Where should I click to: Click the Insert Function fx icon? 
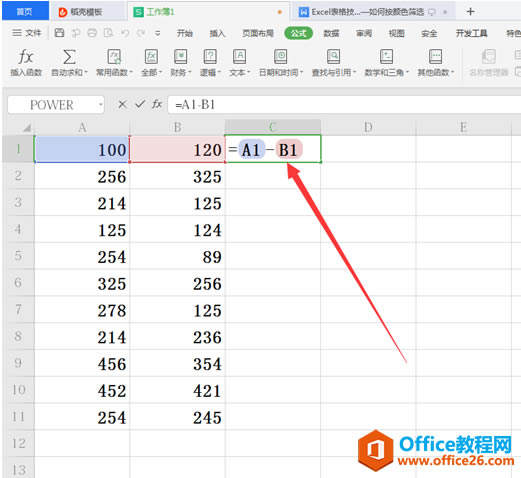[26, 57]
